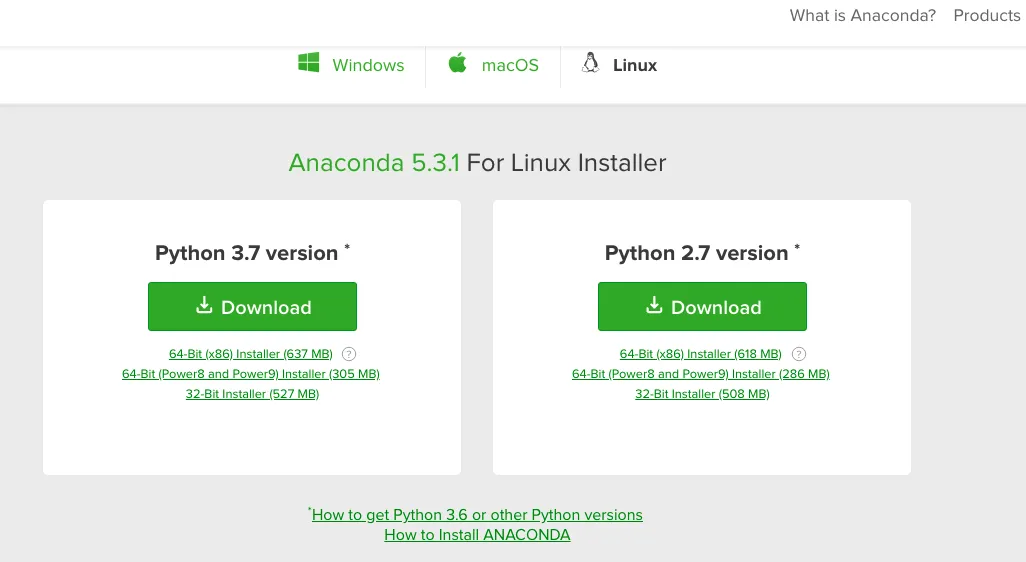Click download arrow icon in Python 3.7 button
1026x562 pixels.
(204, 306)
